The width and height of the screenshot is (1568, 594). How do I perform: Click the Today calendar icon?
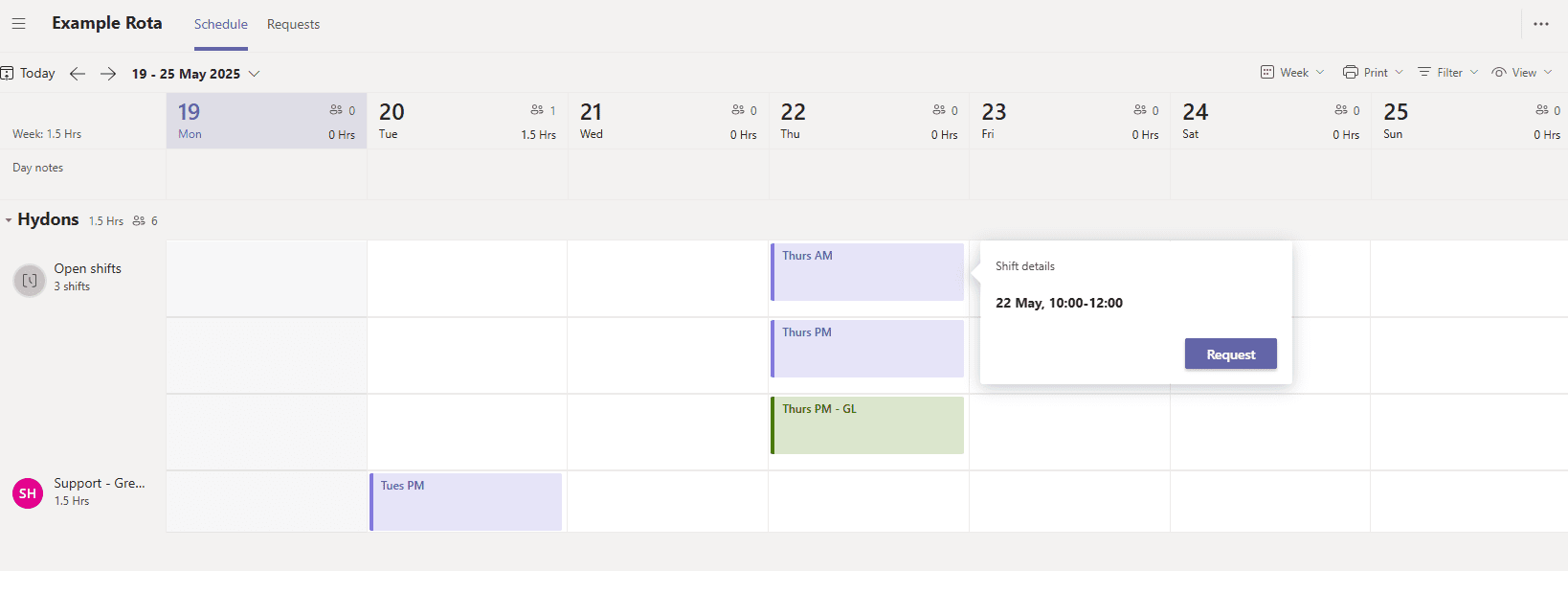click(8, 74)
